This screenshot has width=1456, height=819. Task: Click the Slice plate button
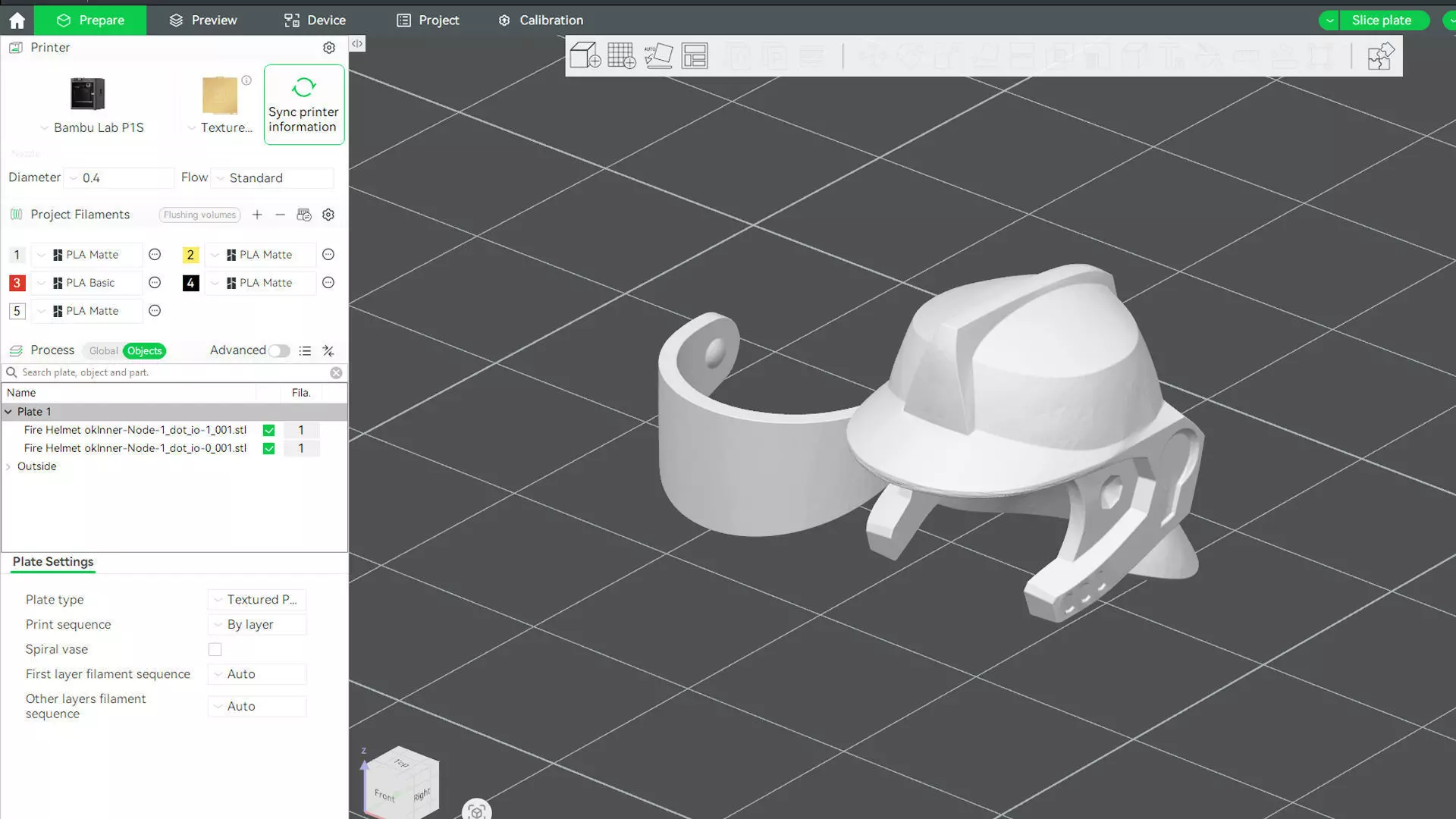point(1381,20)
